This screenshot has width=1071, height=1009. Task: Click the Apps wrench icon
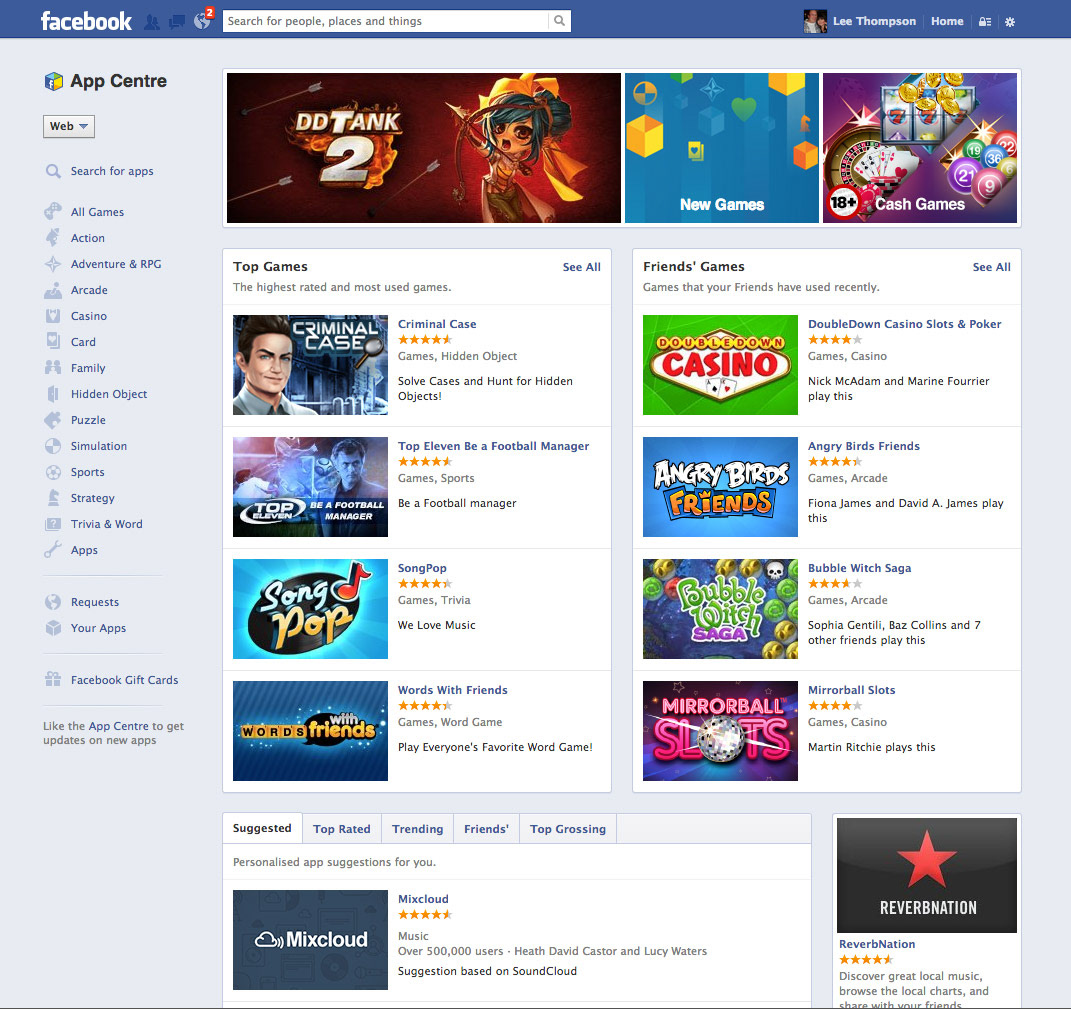coord(53,550)
